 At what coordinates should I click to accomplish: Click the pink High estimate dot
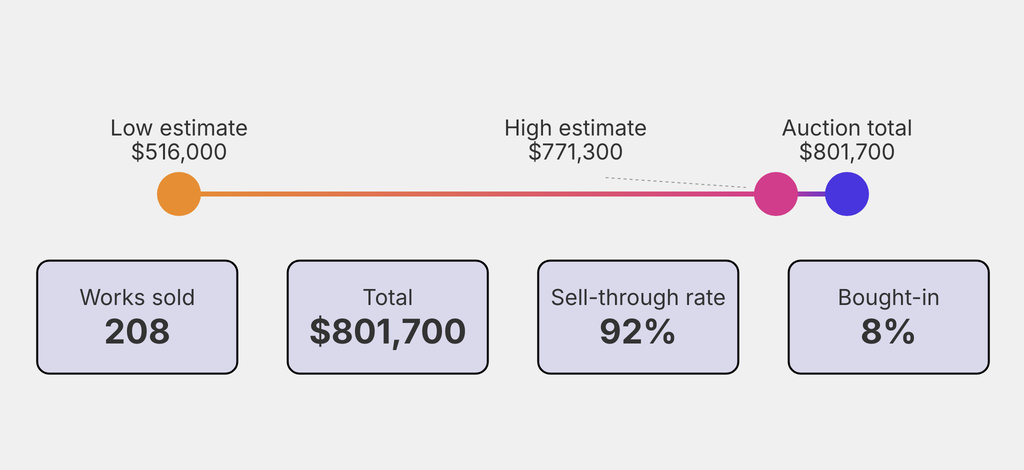[775, 194]
